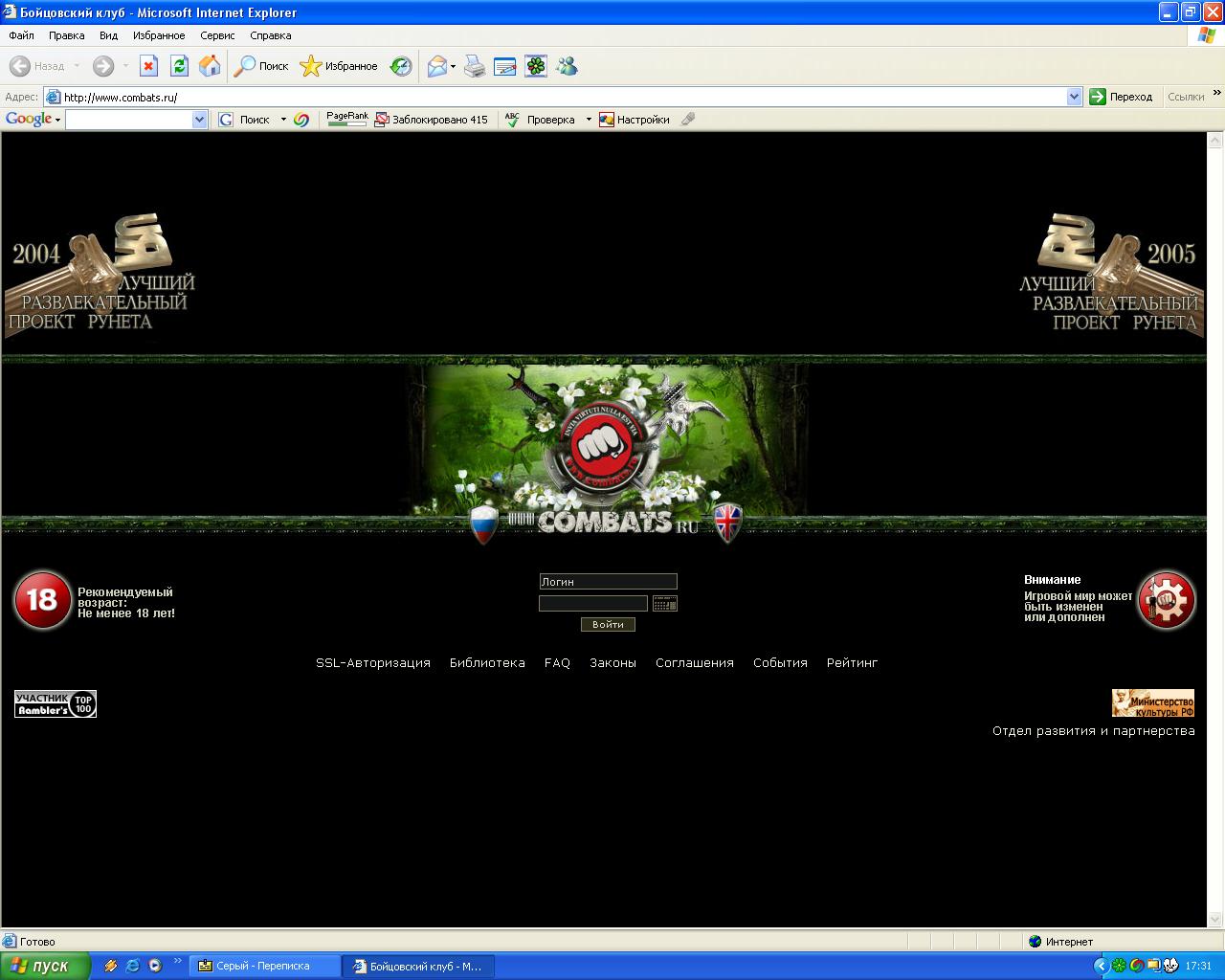Open the History clock icon

pyautogui.click(x=401, y=66)
